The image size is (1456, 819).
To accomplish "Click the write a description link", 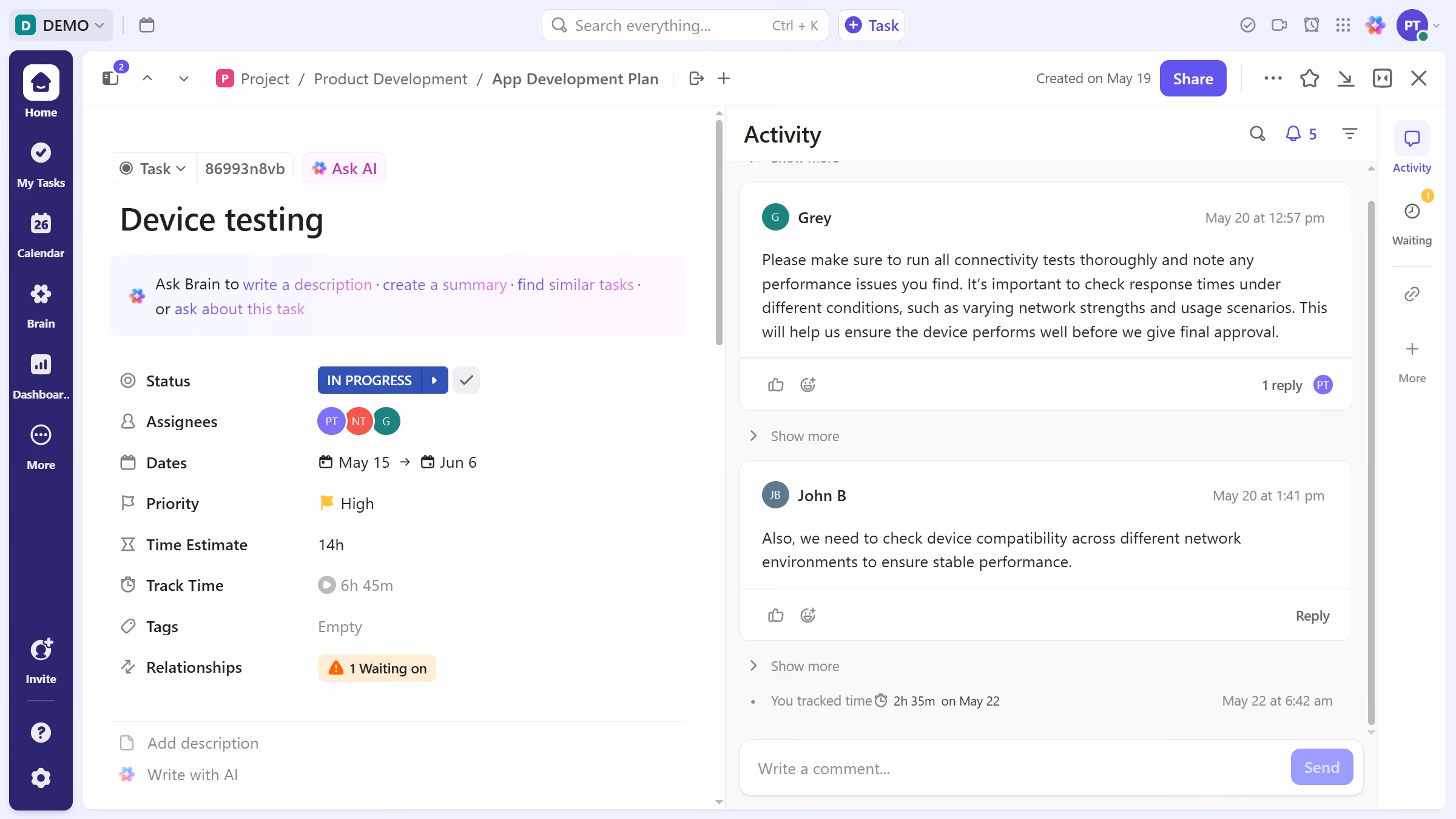I will click(x=308, y=285).
